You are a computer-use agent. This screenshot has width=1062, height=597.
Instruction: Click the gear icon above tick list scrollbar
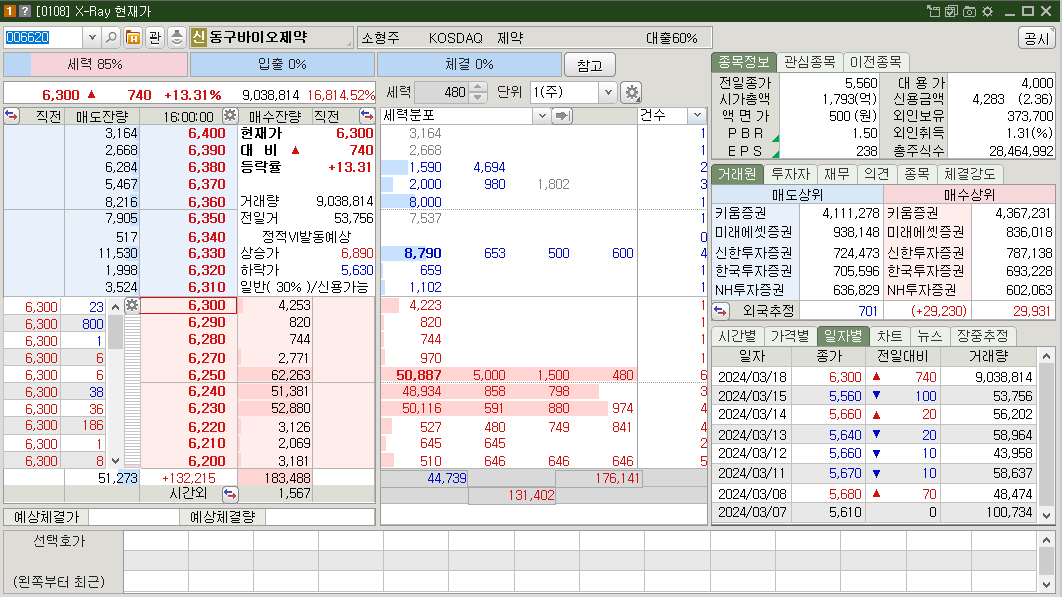click(x=132, y=305)
